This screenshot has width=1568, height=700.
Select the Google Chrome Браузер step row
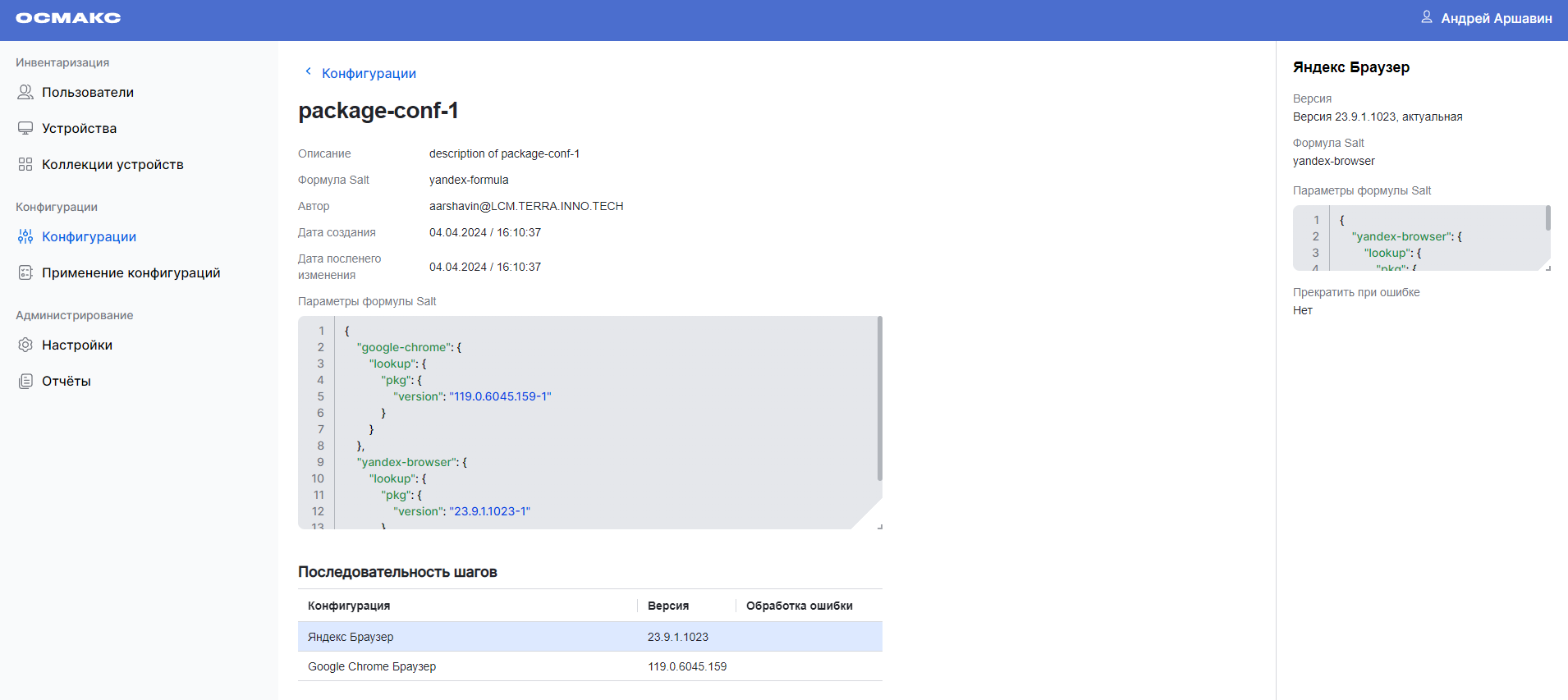(589, 666)
